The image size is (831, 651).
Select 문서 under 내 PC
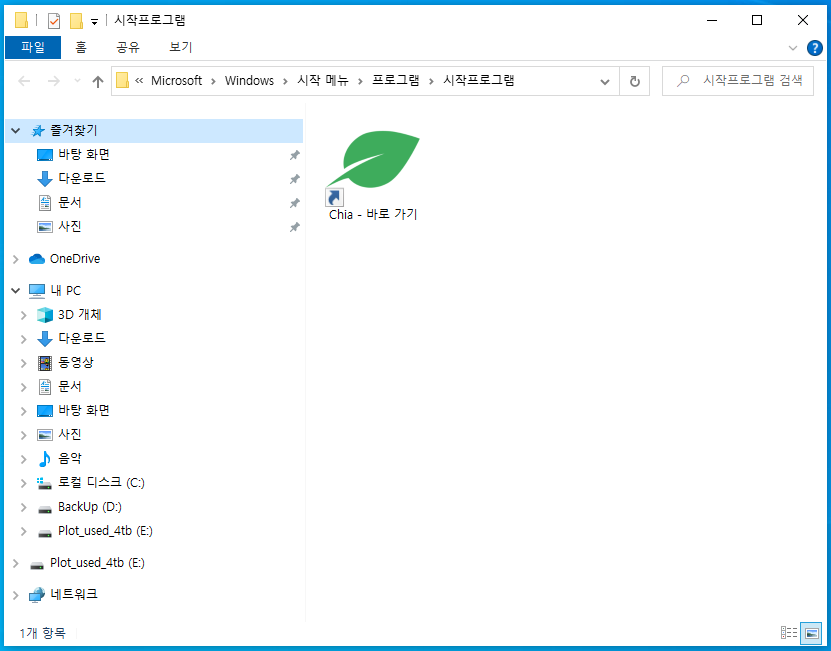click(x=69, y=386)
